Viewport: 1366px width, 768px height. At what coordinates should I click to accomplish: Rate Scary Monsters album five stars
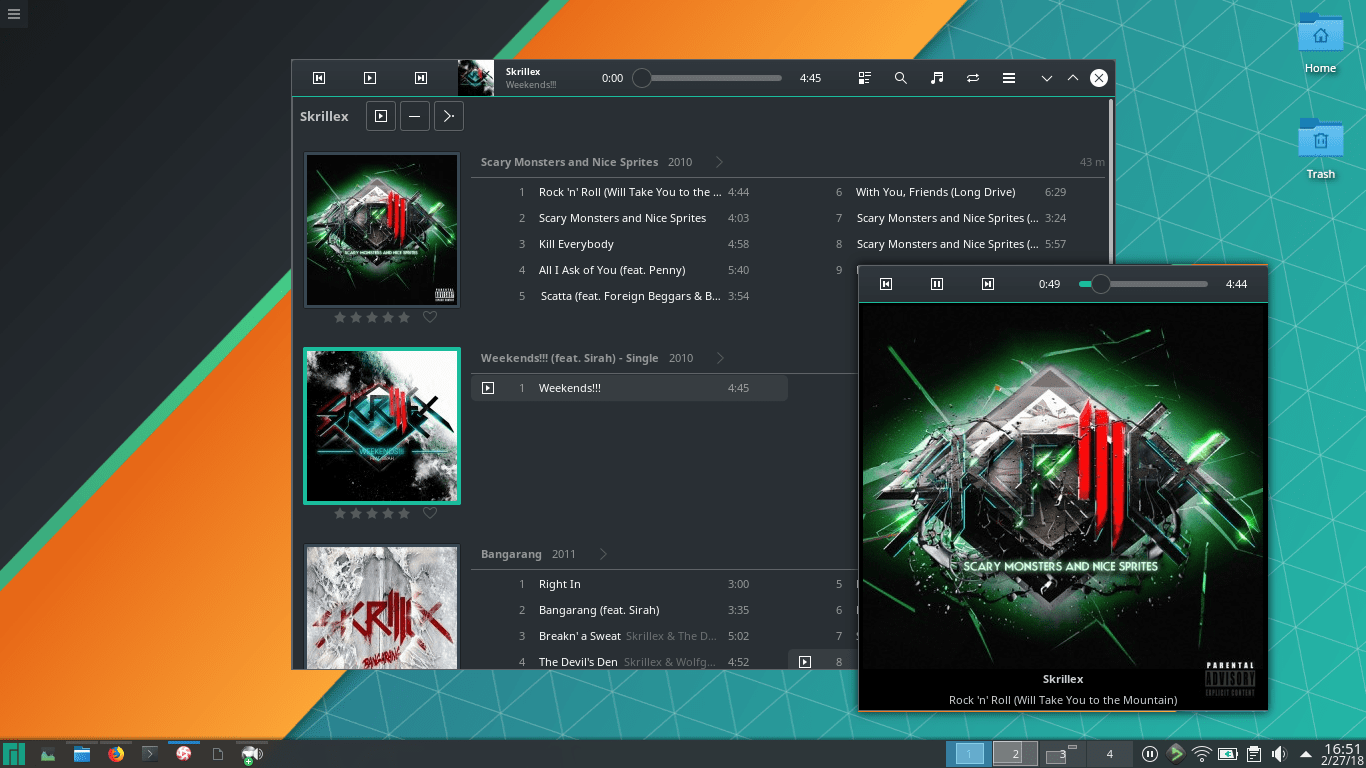tap(404, 317)
